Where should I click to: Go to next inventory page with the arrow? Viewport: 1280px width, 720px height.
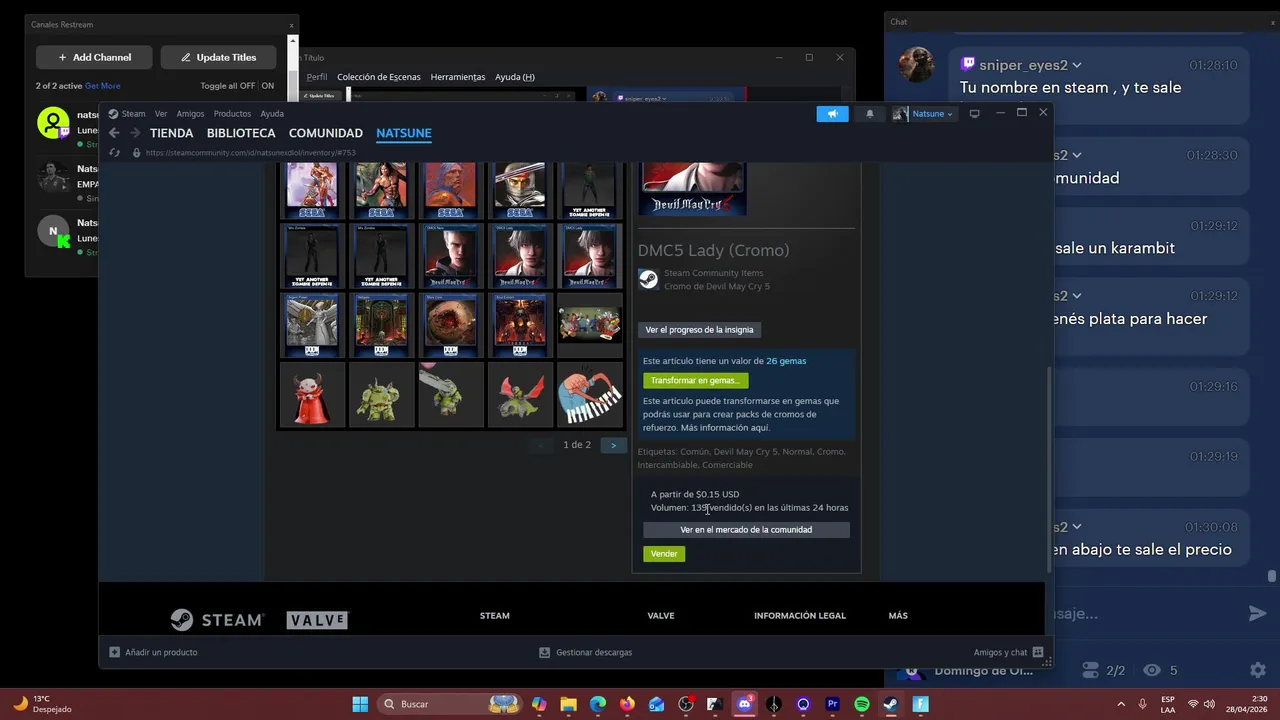click(x=613, y=445)
